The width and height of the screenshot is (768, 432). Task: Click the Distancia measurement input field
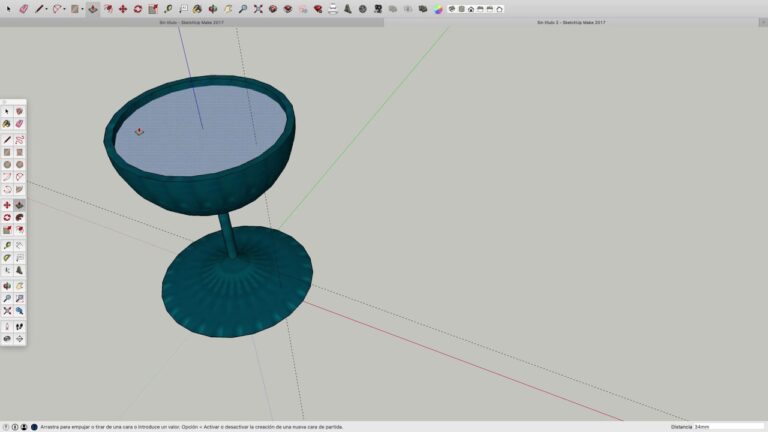pyautogui.click(x=728, y=426)
